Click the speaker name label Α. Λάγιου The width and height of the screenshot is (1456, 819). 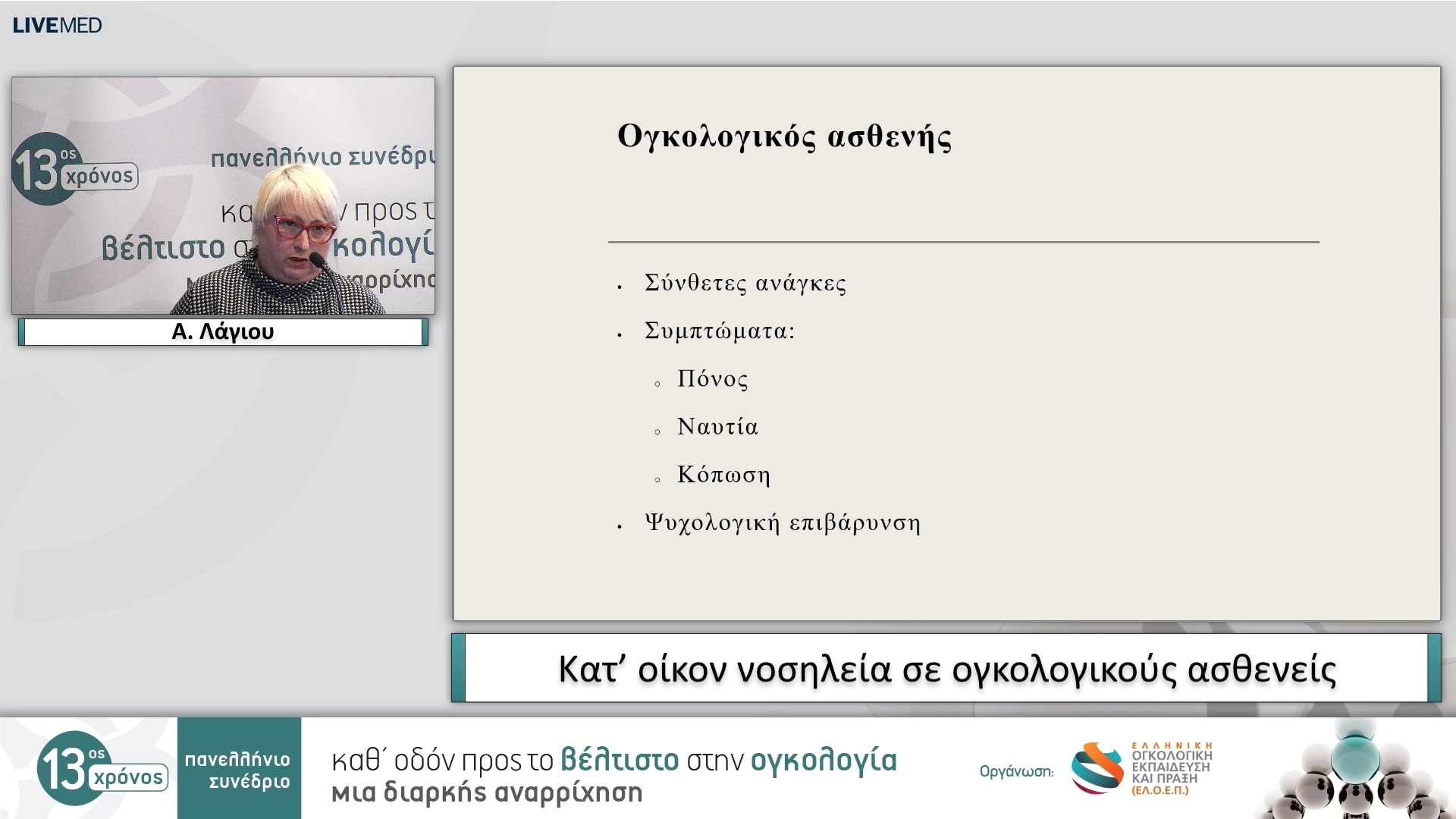(223, 331)
